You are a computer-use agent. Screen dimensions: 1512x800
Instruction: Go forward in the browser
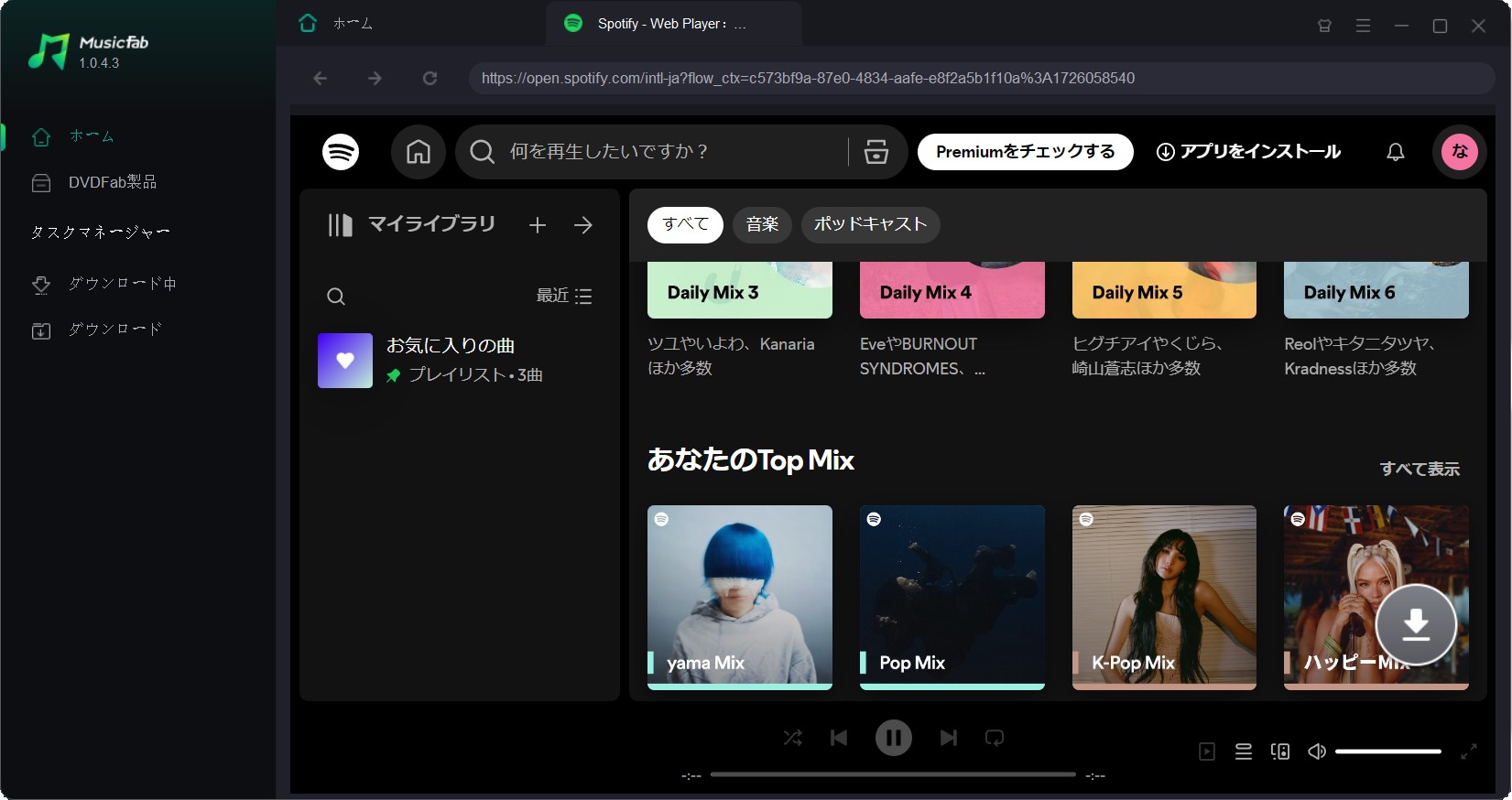pos(375,79)
